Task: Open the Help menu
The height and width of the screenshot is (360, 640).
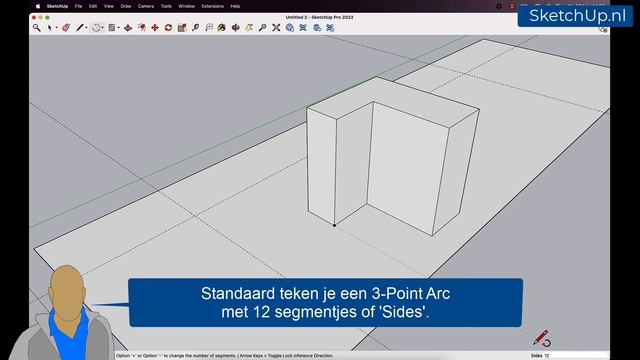Action: pyautogui.click(x=235, y=6)
